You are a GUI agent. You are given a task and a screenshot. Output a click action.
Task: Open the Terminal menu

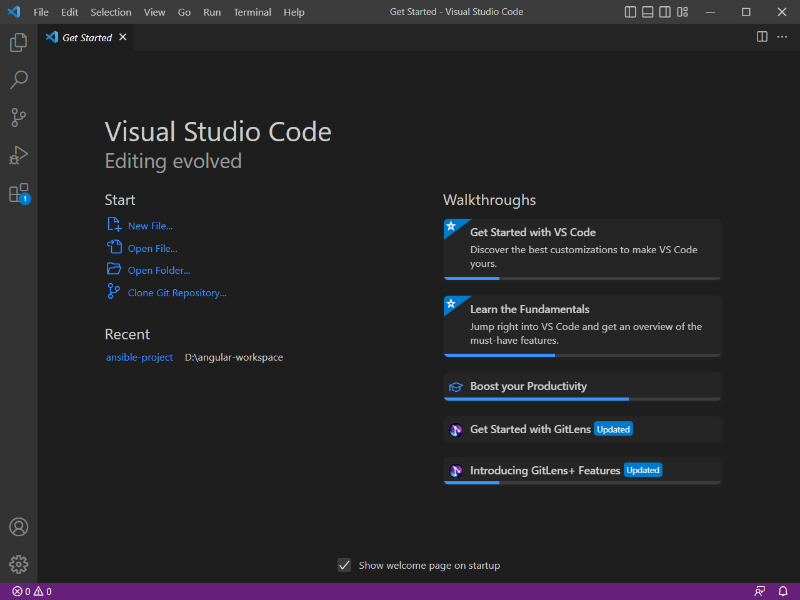[x=252, y=11]
